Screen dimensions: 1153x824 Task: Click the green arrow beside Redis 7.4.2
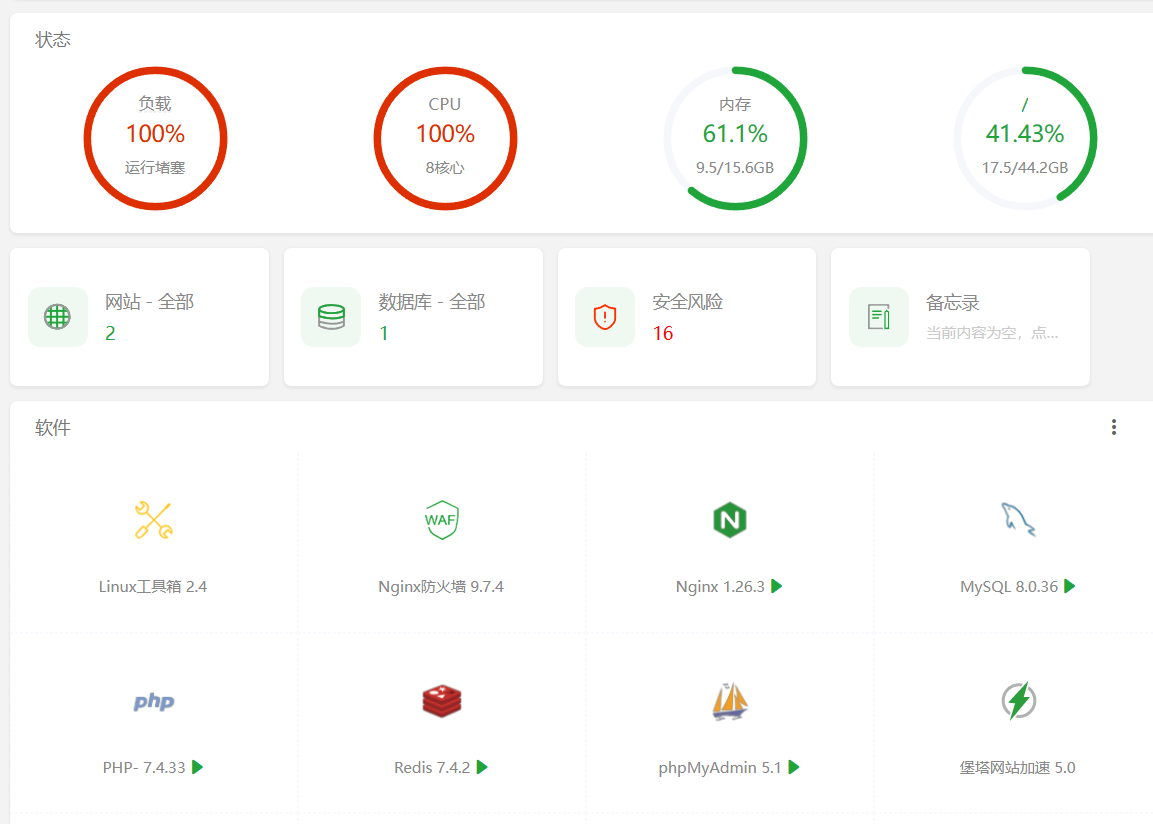[x=482, y=767]
